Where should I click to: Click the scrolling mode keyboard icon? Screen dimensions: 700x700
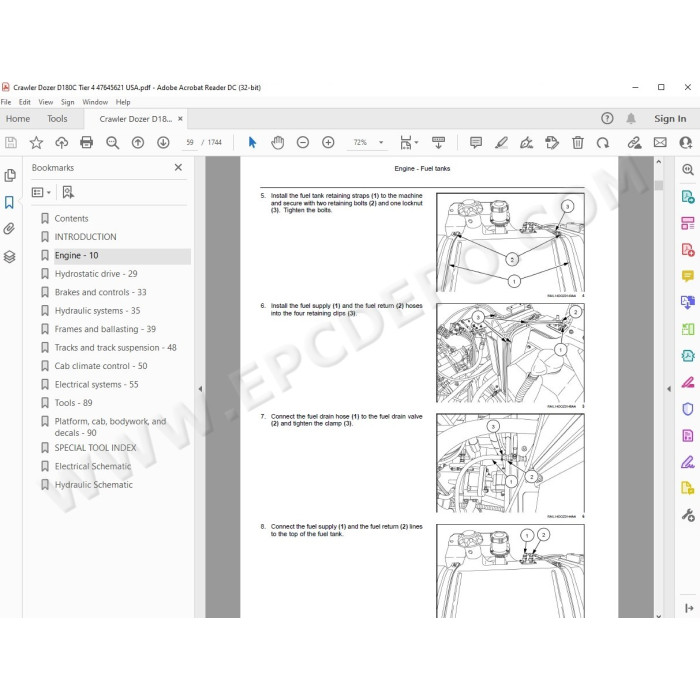click(x=438, y=142)
